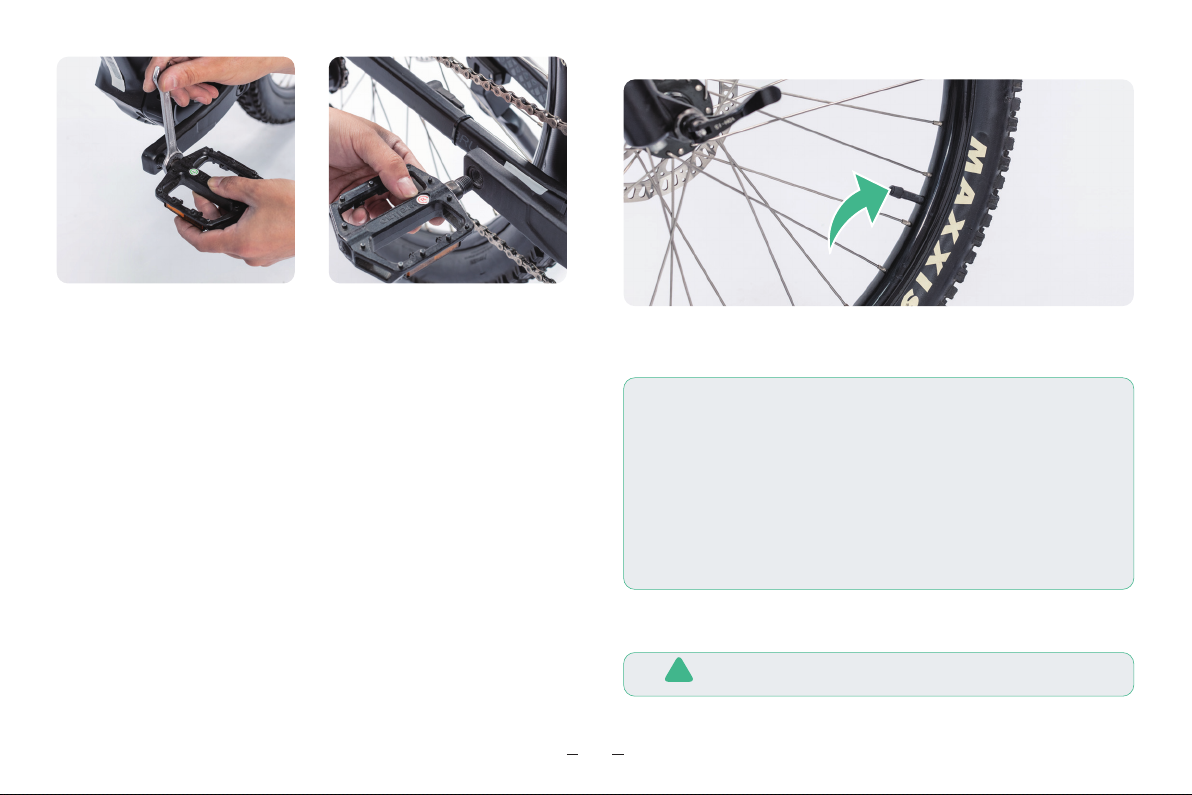The image size is (1192, 795).
Task: Click the green warning triangle icon
Action: click(679, 670)
